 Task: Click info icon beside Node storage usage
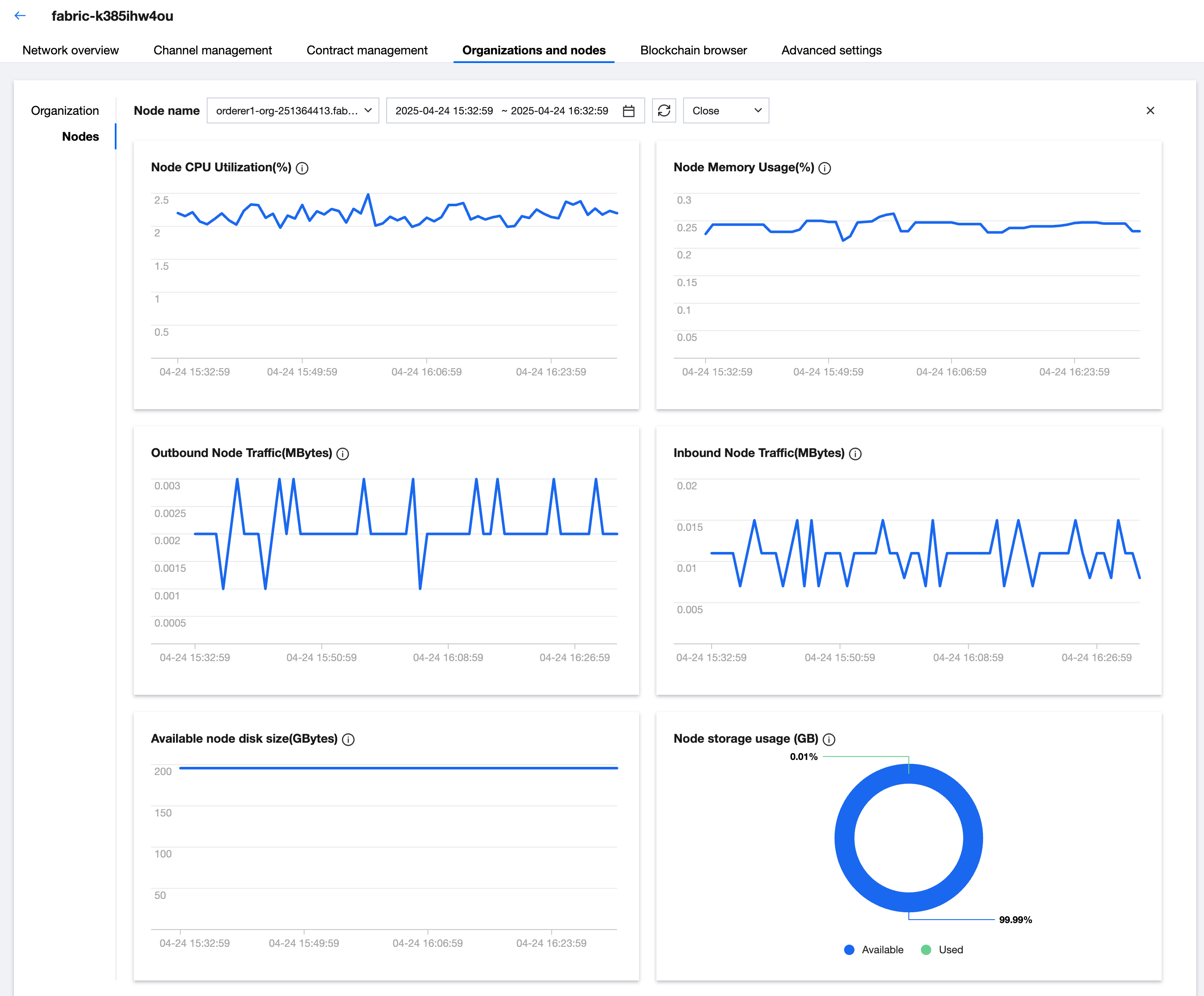pyautogui.click(x=829, y=739)
